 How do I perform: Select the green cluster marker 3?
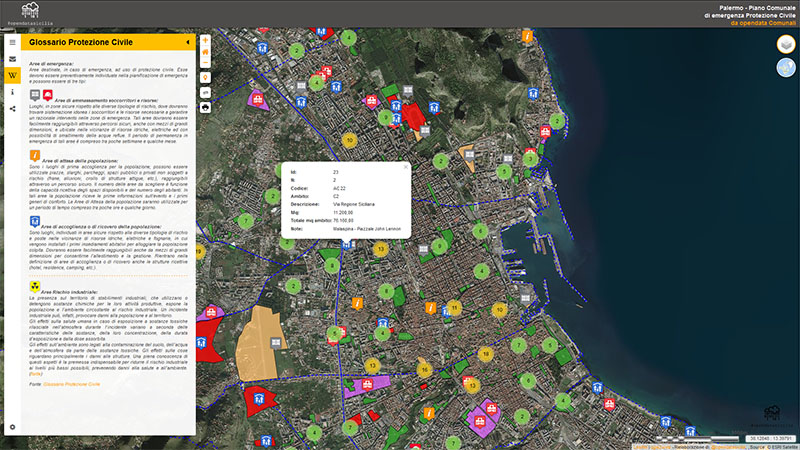pyautogui.click(x=530, y=159)
